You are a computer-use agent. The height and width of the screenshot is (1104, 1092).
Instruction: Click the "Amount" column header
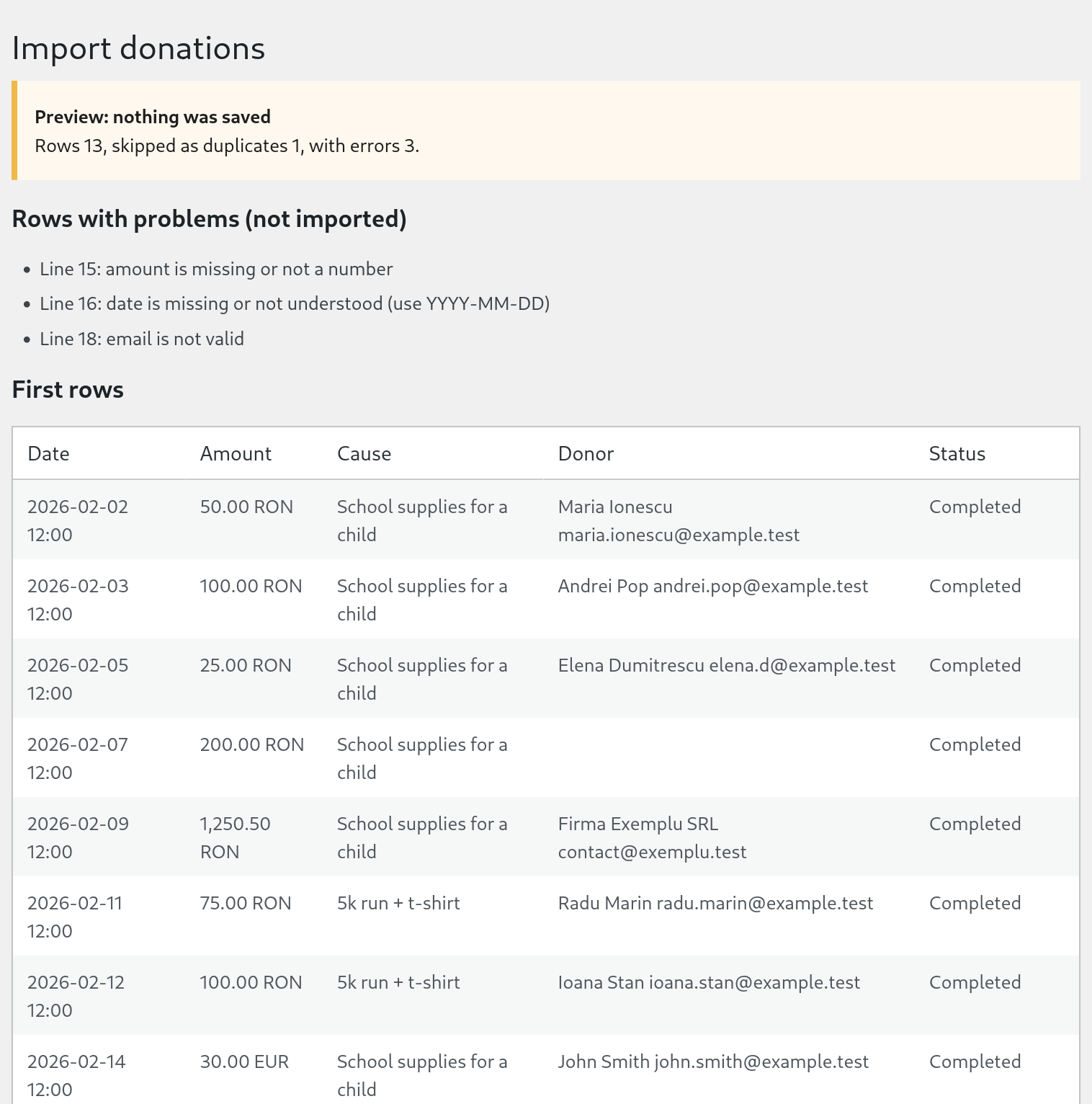[x=236, y=453]
